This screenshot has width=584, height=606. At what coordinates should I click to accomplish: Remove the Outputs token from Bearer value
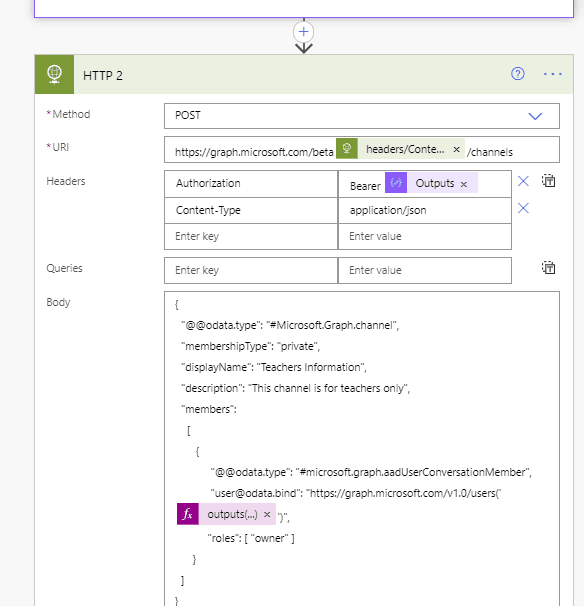[x=464, y=184]
